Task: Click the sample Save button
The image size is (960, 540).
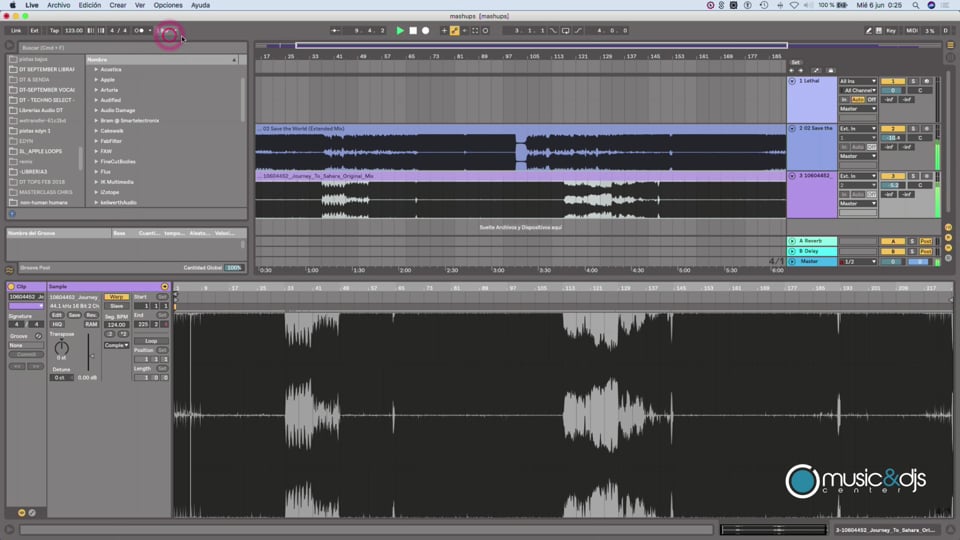Action: 74,315
